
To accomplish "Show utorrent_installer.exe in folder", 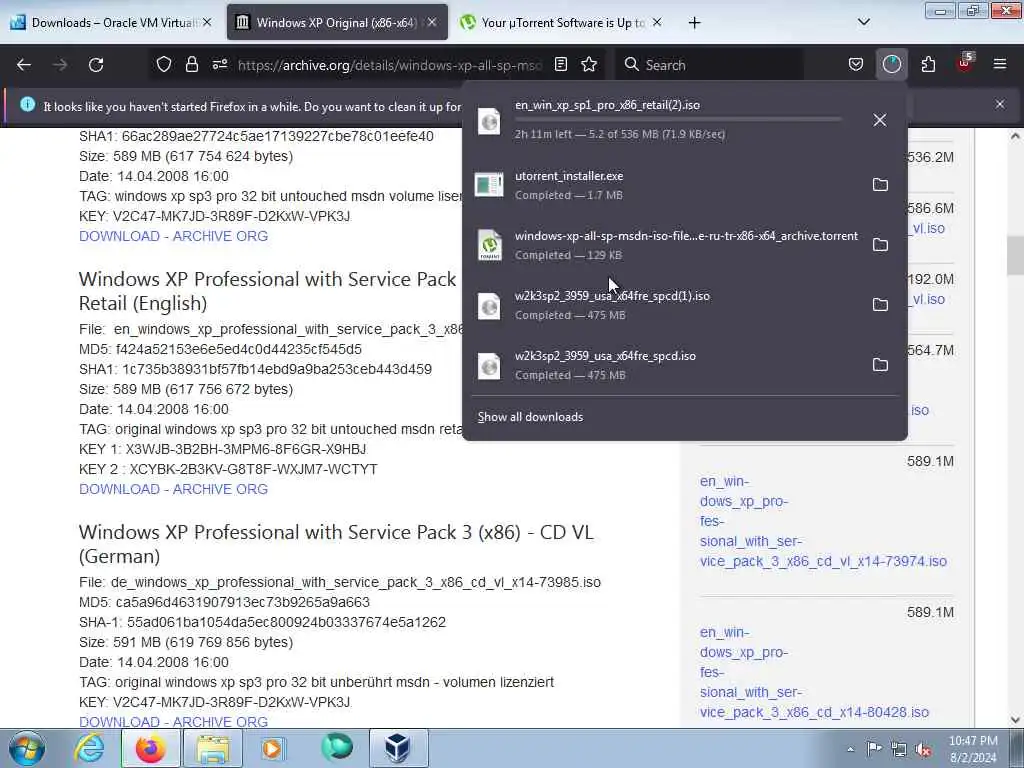I will click(880, 185).
